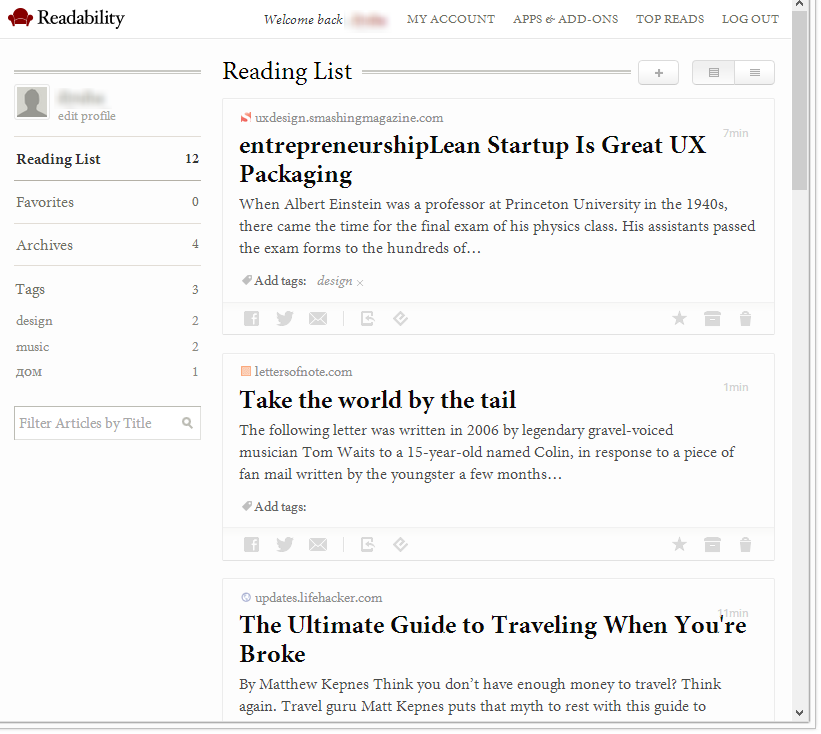Open the Favorites section in sidebar
The image size is (821, 734).
click(x=45, y=202)
